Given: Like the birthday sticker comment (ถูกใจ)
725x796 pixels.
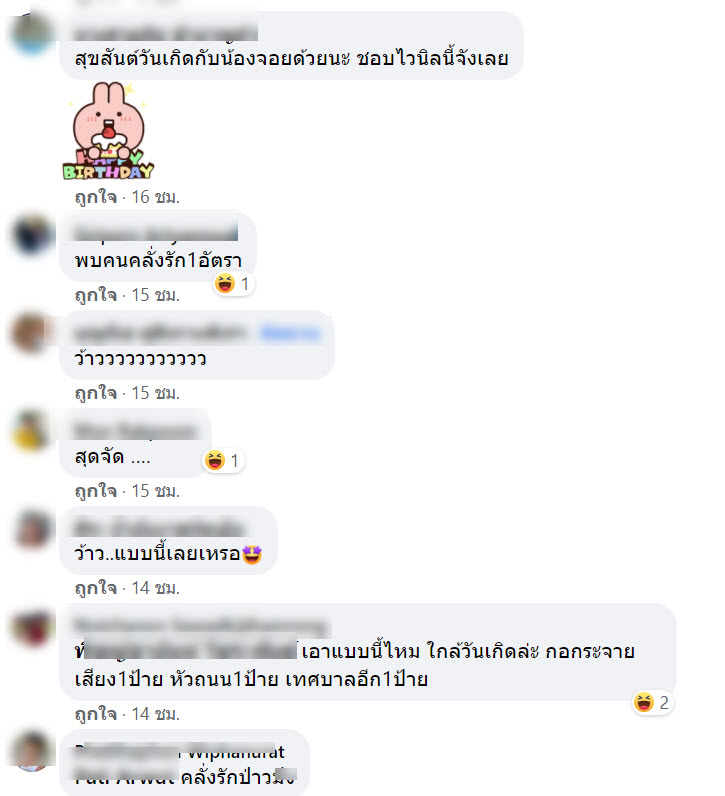Looking at the screenshot, I should tap(96, 197).
